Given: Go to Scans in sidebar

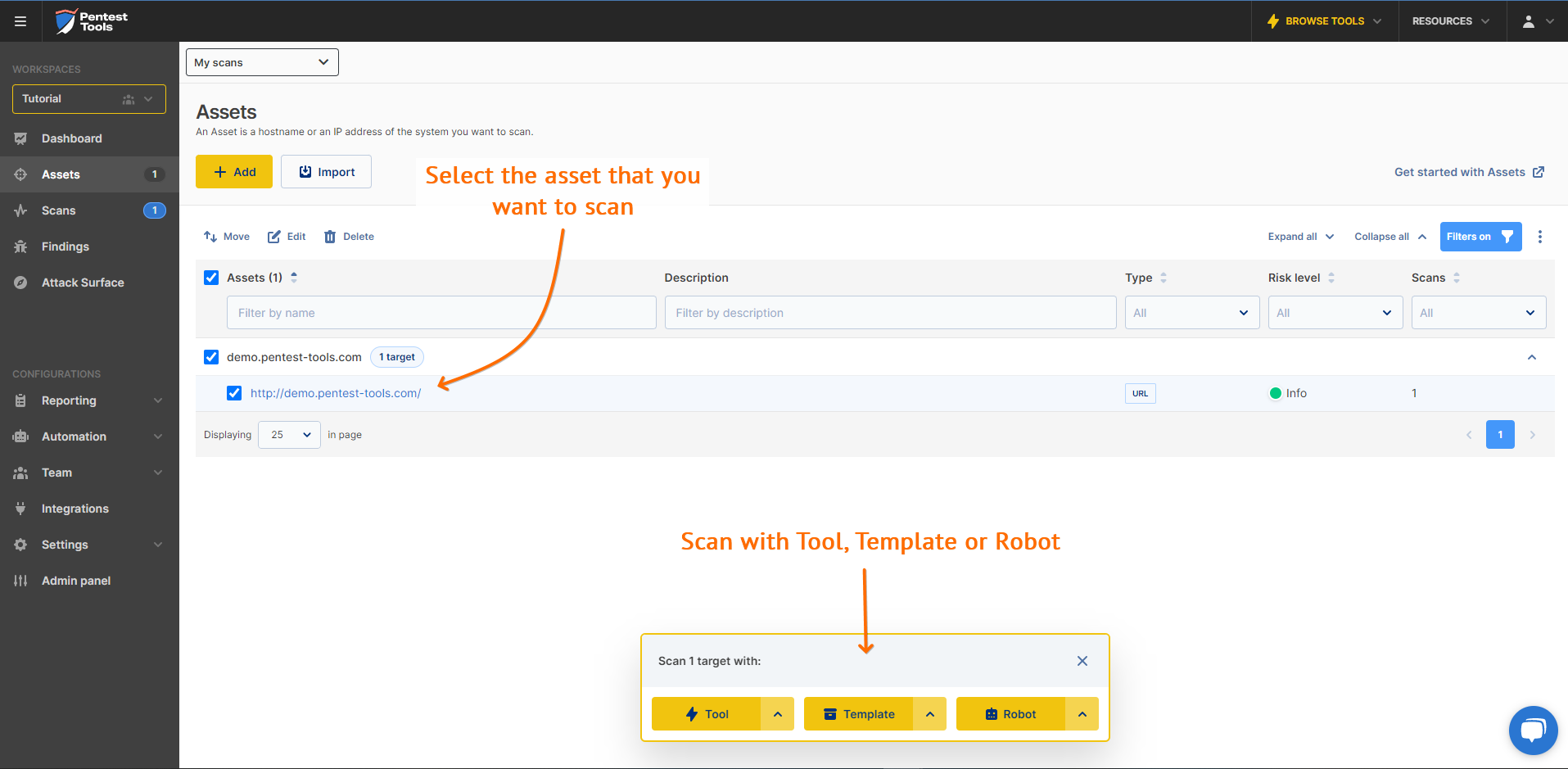Looking at the screenshot, I should pyautogui.click(x=89, y=210).
